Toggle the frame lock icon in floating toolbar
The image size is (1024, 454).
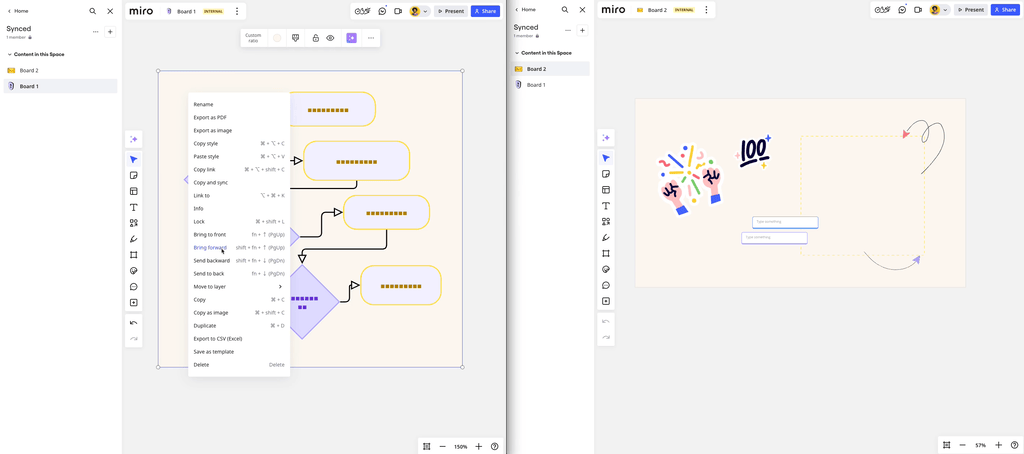pyautogui.click(x=315, y=38)
